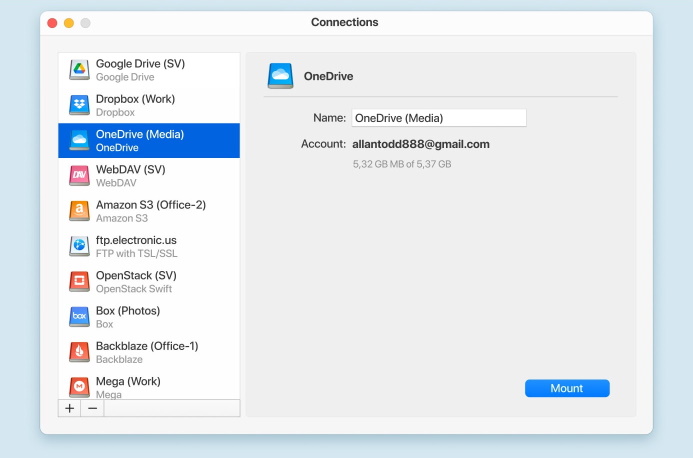
Task: Click the WebDAV drive icon
Action: pos(80,176)
